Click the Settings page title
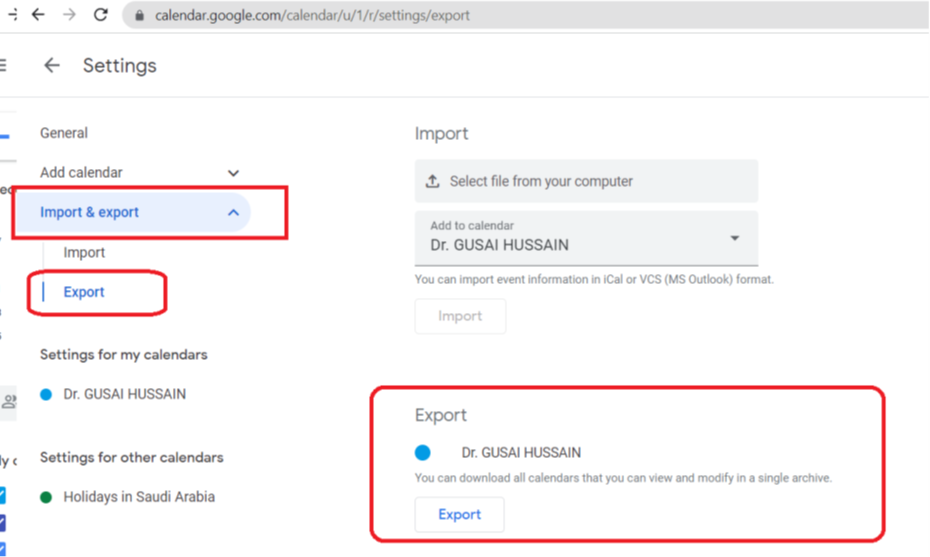 point(120,65)
